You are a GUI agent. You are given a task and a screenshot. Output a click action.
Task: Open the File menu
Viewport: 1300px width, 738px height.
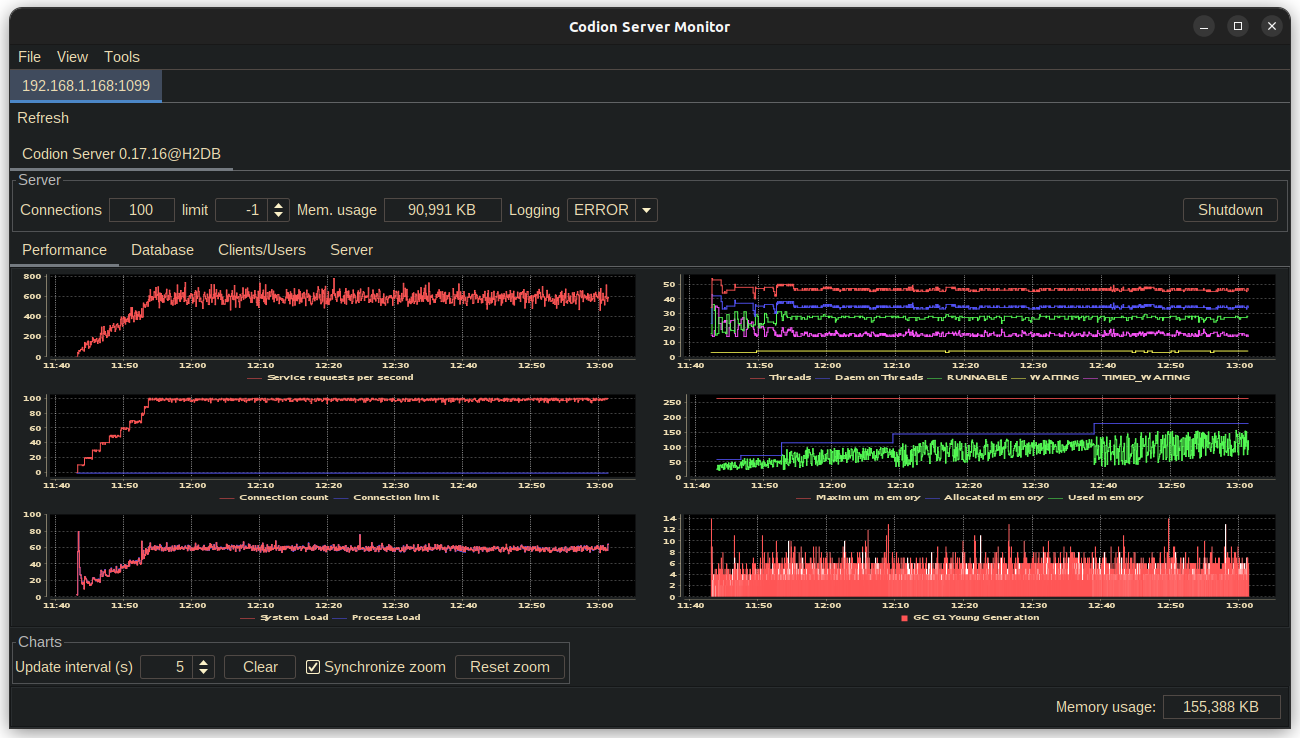(29, 57)
